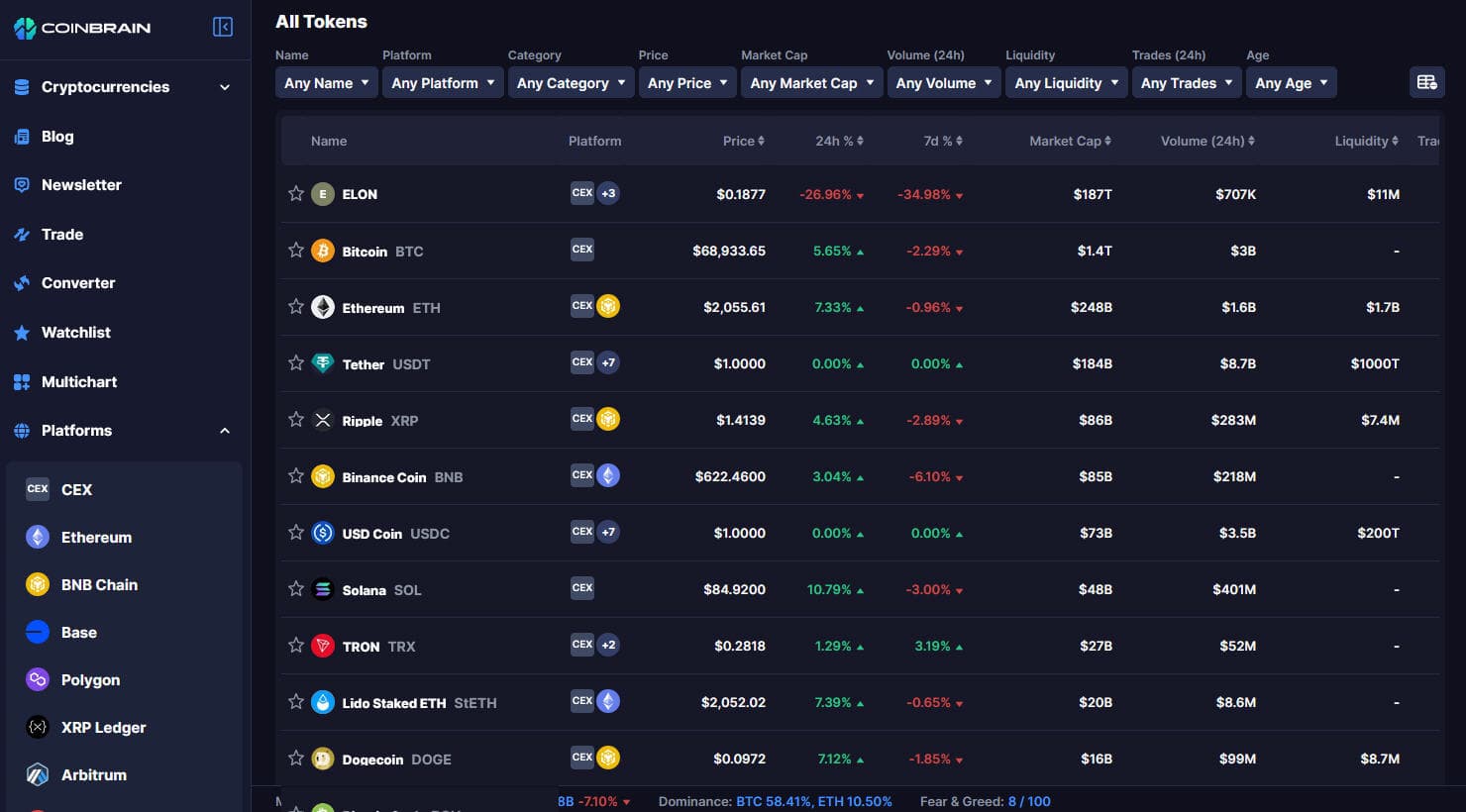Screen dimensions: 1466x812
Task: Open the Converter via its icon
Action: [20, 283]
